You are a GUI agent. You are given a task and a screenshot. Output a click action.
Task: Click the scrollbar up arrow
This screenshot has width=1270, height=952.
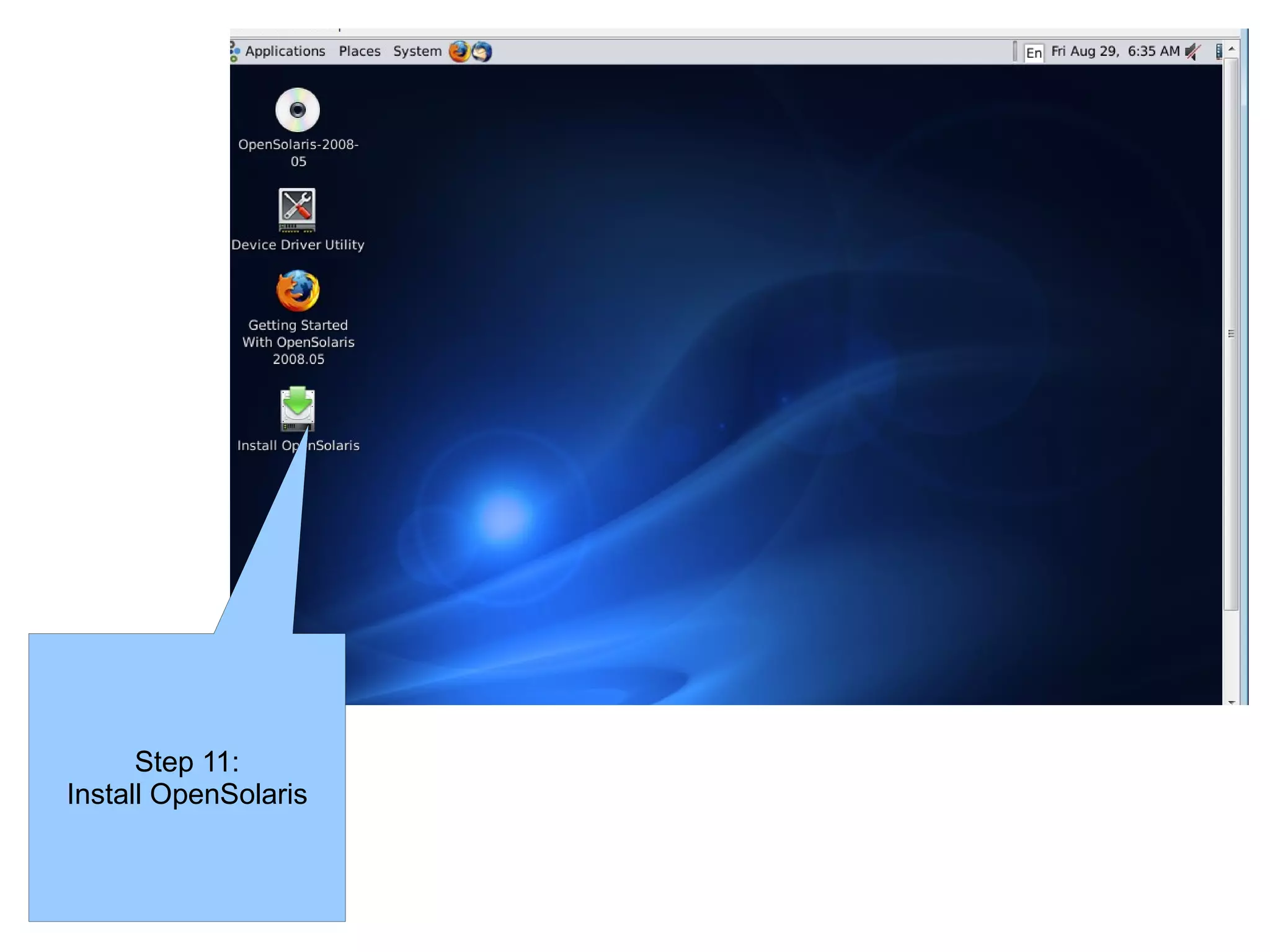click(1232, 48)
